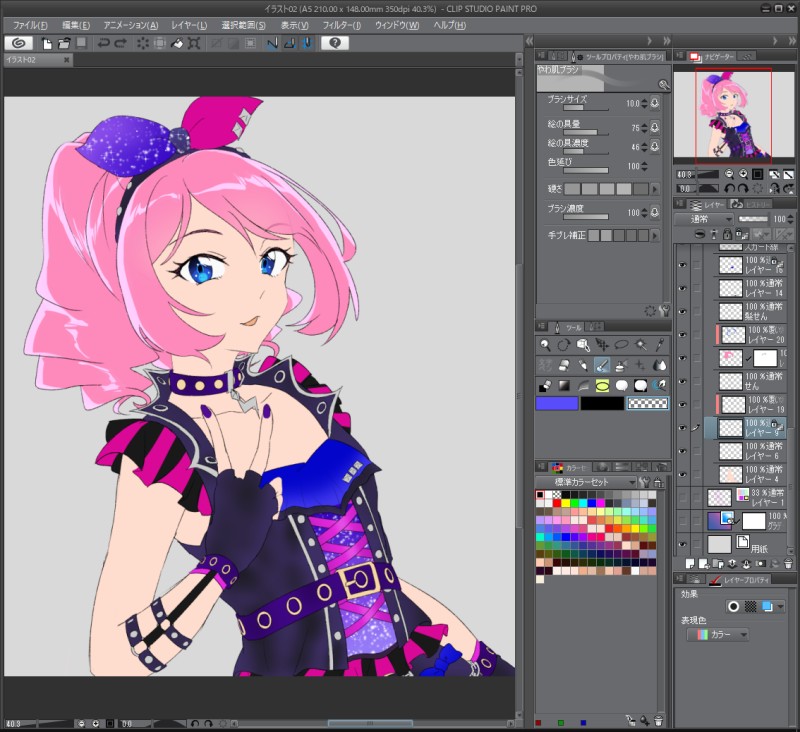The height and width of the screenshot is (732, 800).
Task: Hide レイヤー 6 with its eye icon
Action: [683, 451]
